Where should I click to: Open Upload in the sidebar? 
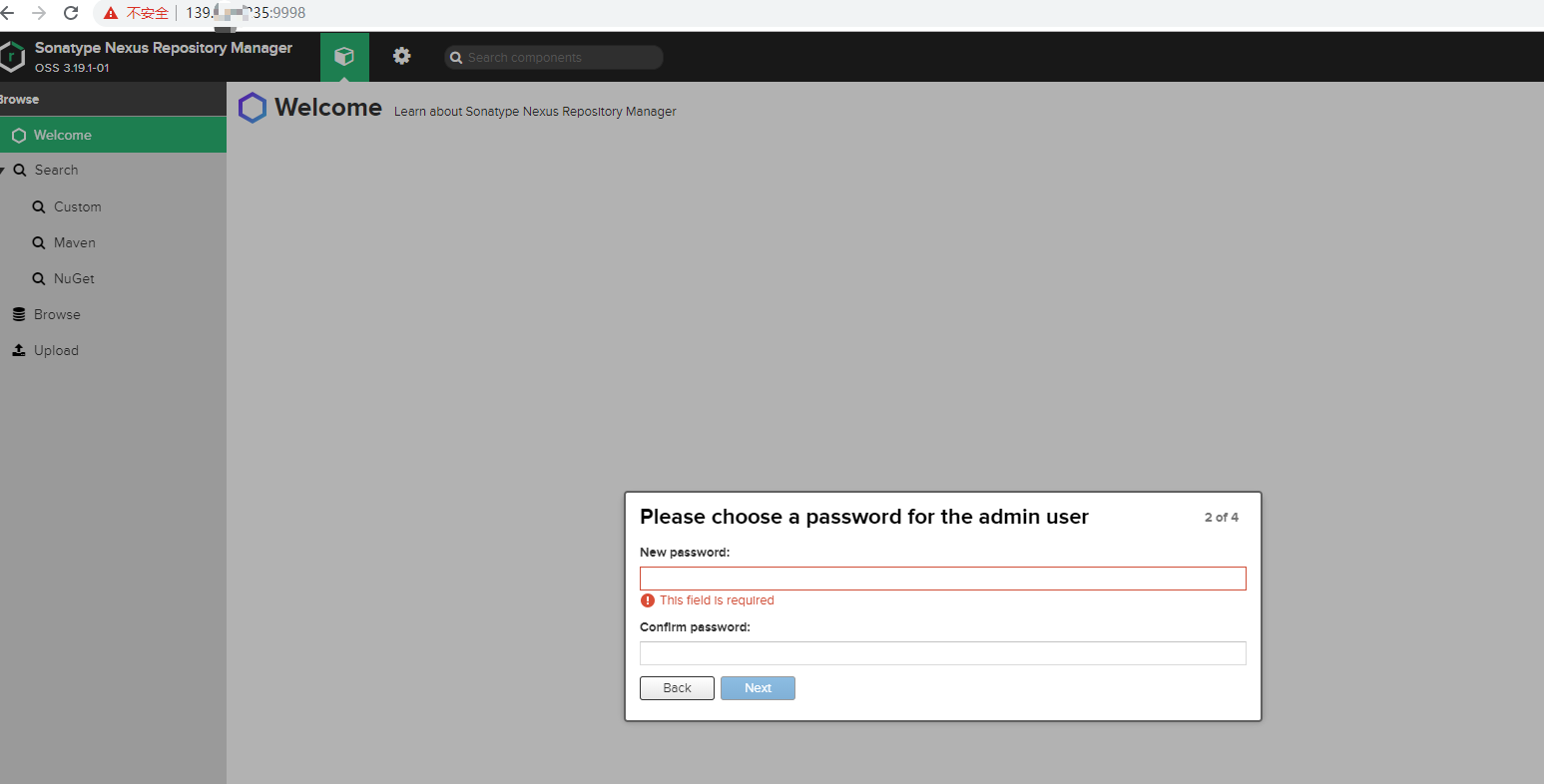[56, 350]
